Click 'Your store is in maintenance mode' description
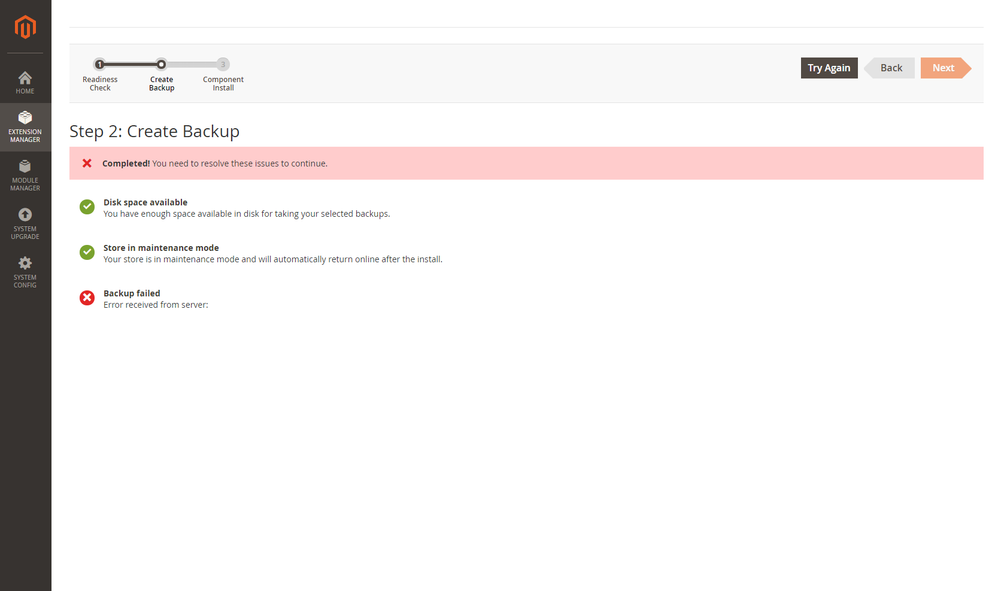The image size is (998, 591). 273,260
